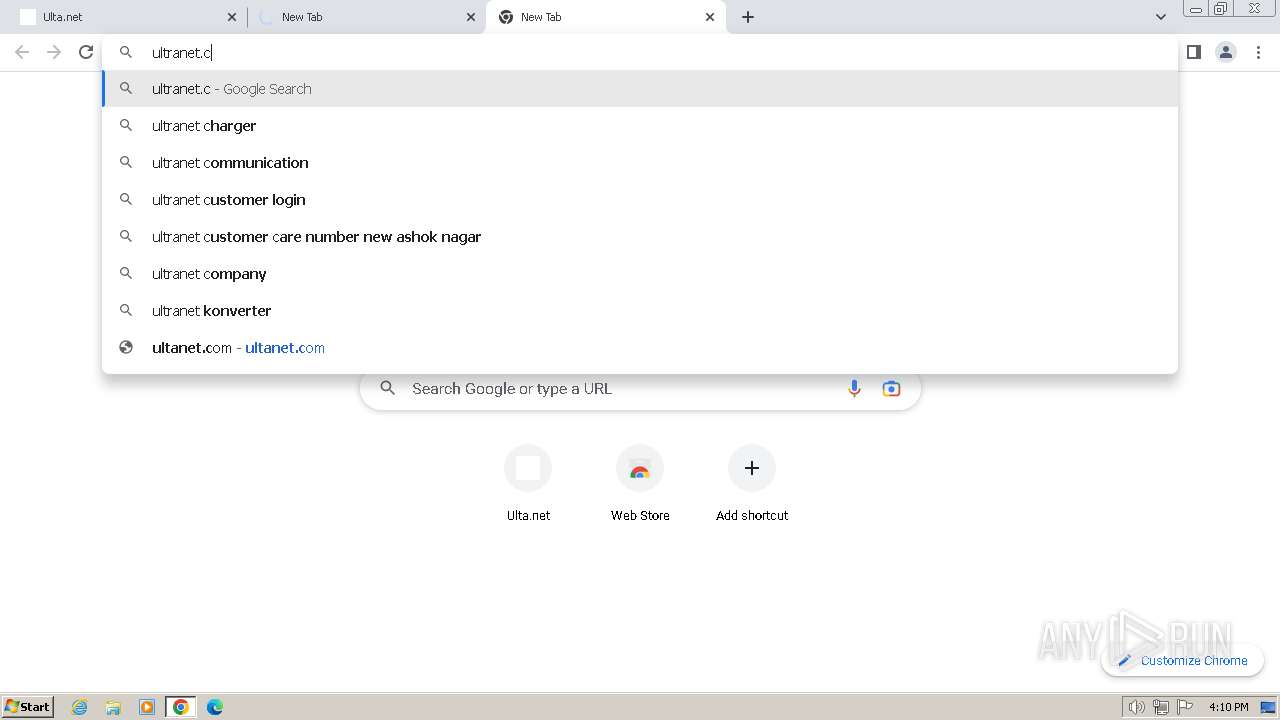Open the Windows Start menu
Screen dimensions: 1280x720
[28, 707]
